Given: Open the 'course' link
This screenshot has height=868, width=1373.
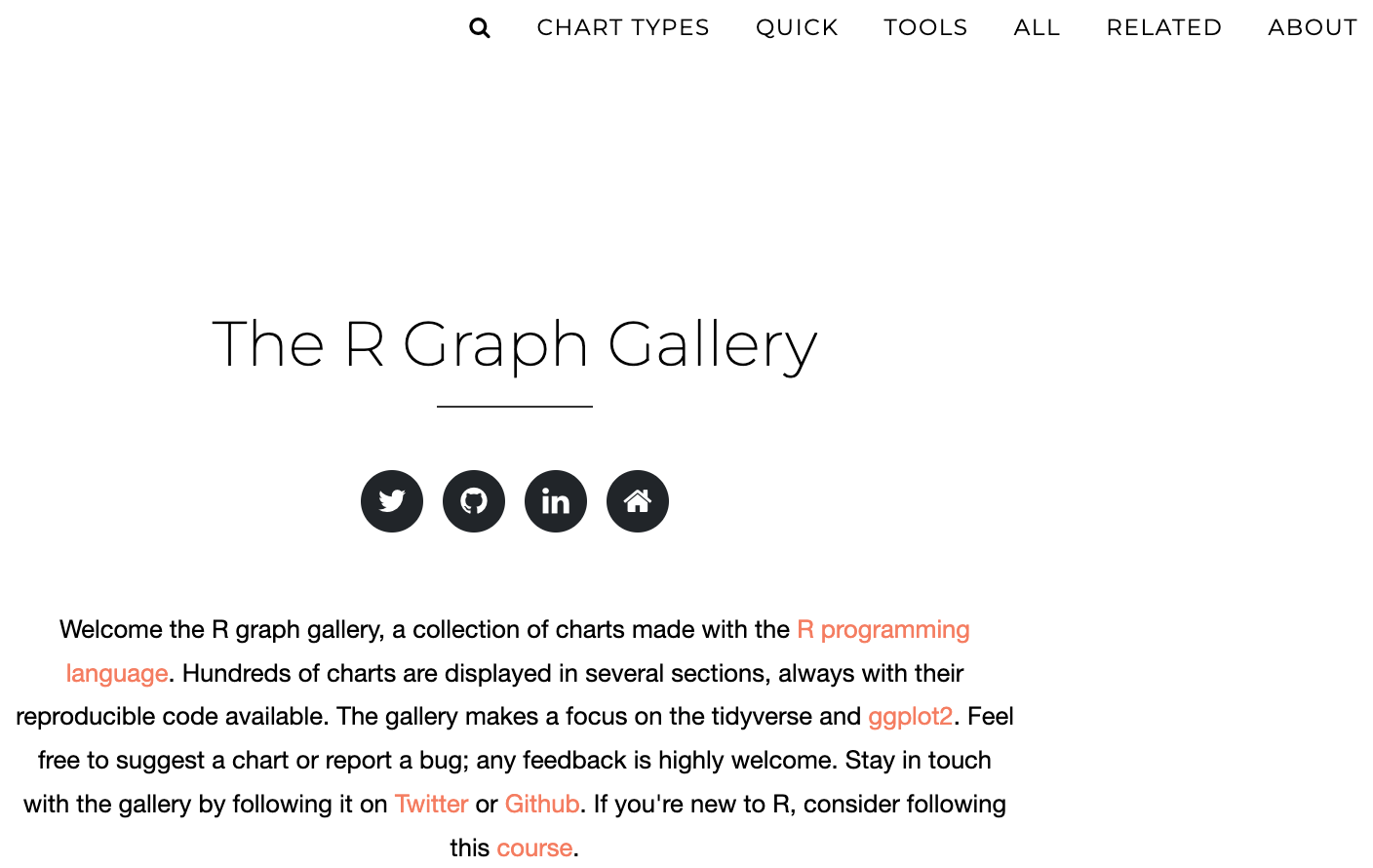Looking at the screenshot, I should (534, 848).
